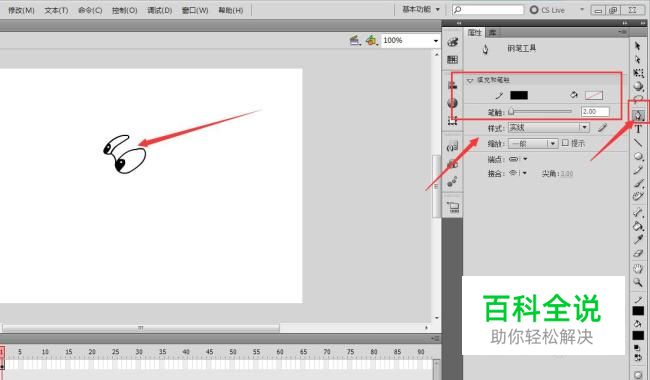Open the collapsed Project panel
Screen dimensions: 650x380
[453, 207]
